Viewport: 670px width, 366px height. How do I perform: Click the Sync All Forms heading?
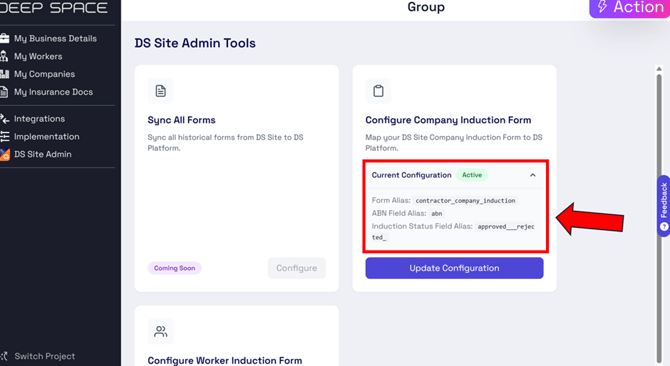pos(181,120)
